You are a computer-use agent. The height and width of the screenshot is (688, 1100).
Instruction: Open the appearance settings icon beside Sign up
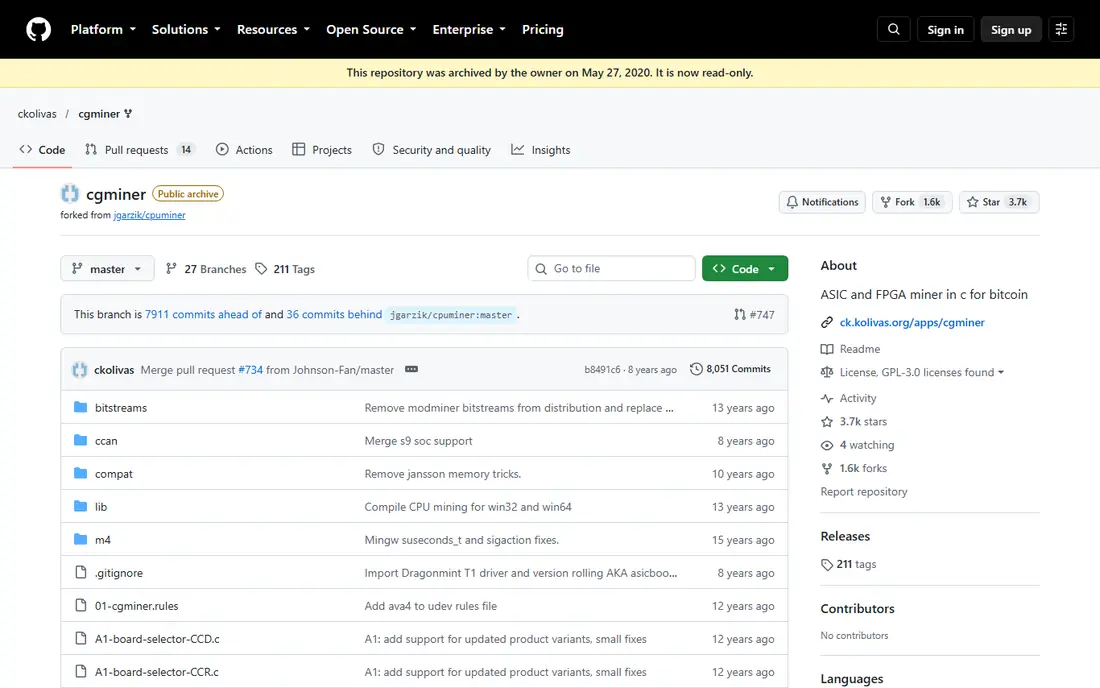(1061, 29)
